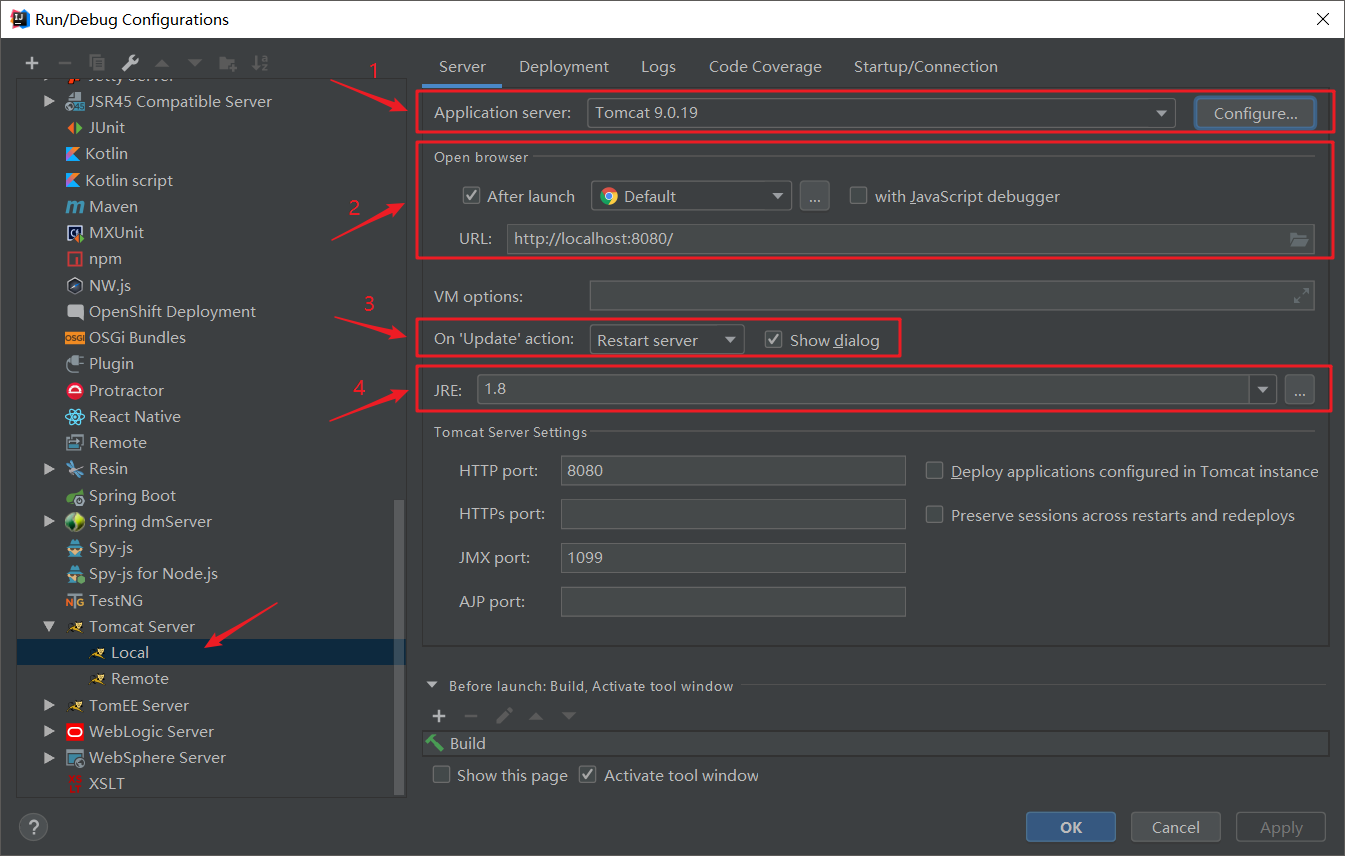1345x856 pixels.
Task: Enable Preserve sessions across restarts and redeploys
Action: 935,515
